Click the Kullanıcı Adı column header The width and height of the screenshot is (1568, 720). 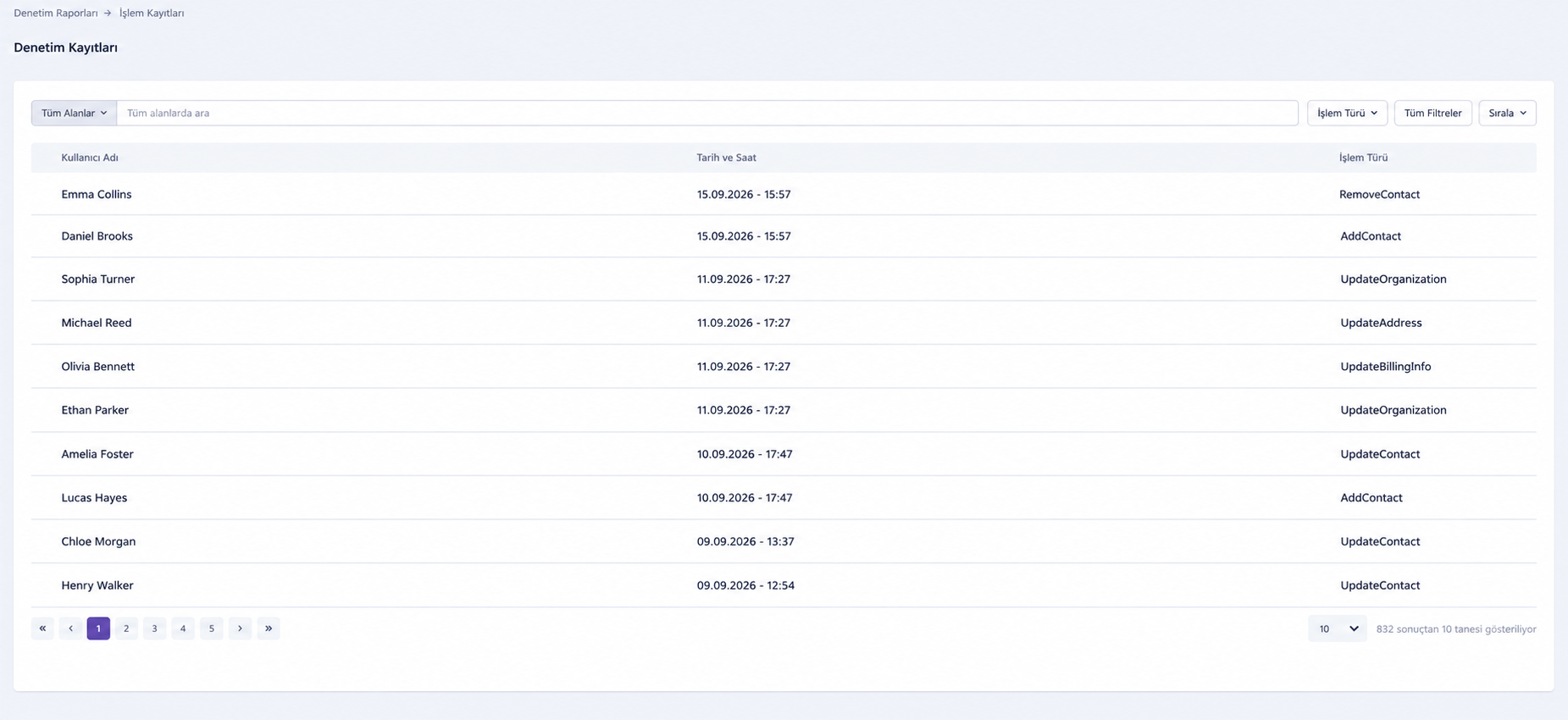coord(90,158)
